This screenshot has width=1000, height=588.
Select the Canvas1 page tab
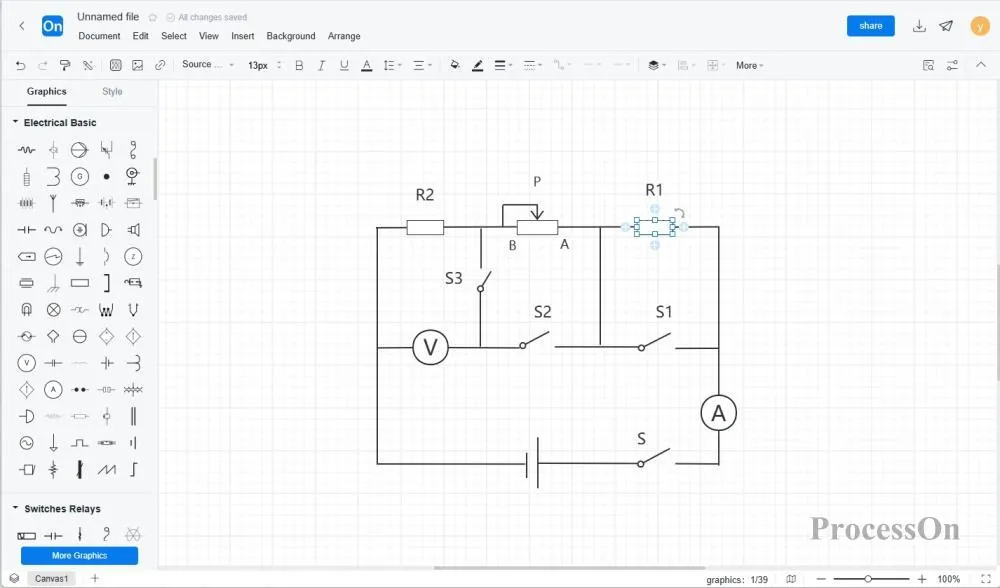pyautogui.click(x=51, y=578)
